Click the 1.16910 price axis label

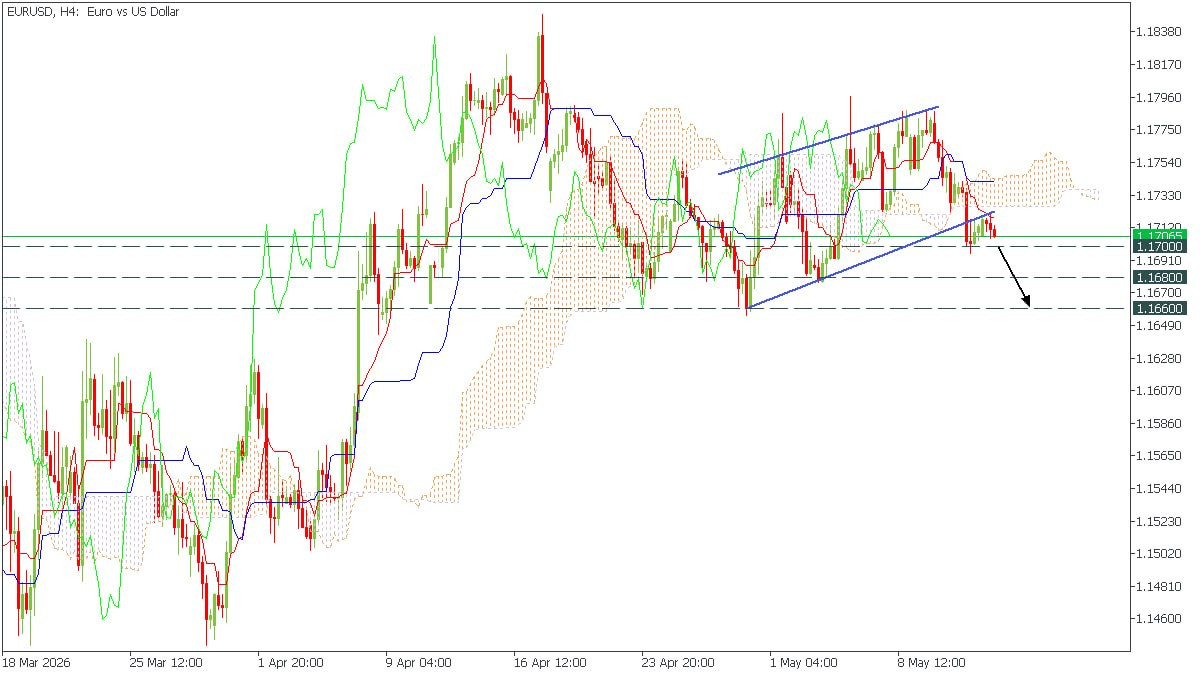pyautogui.click(x=1160, y=260)
